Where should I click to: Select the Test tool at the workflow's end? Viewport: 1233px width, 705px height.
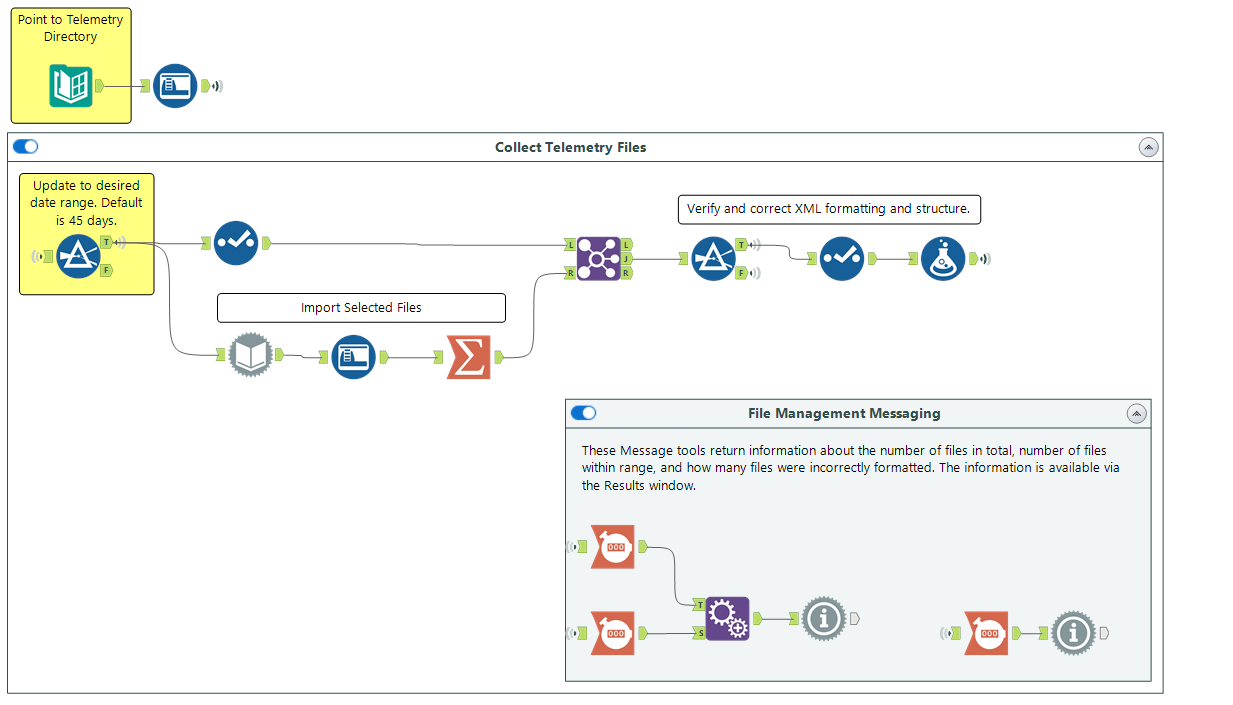coord(942,258)
